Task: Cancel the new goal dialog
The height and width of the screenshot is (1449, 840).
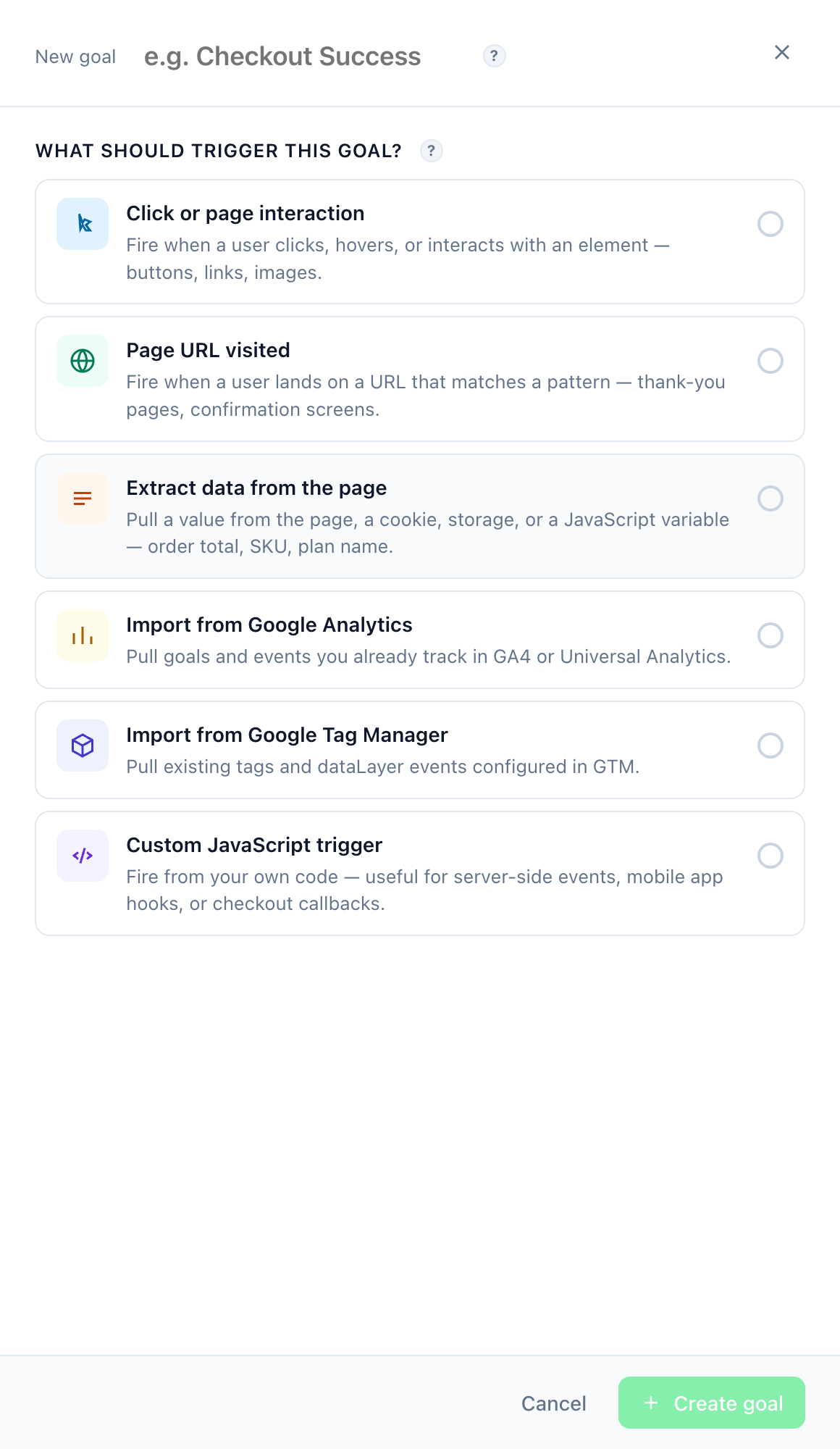Action: point(554,1403)
